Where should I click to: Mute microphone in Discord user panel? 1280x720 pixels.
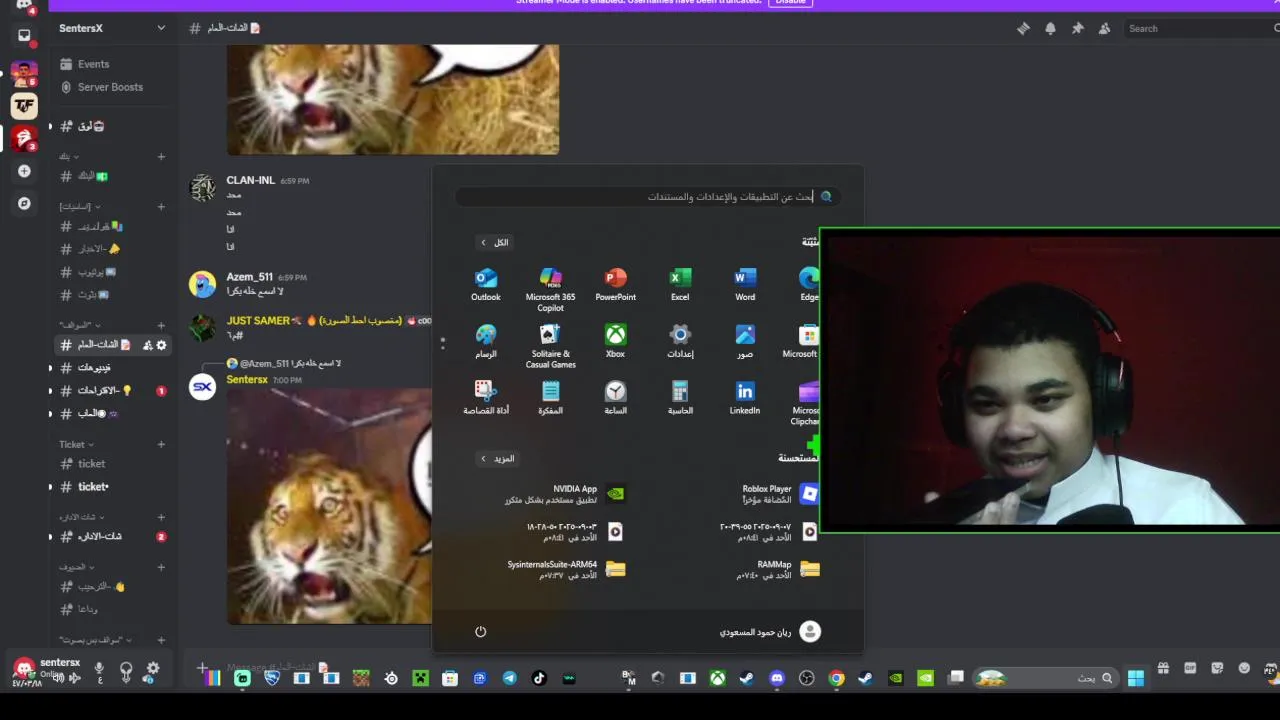point(99,669)
